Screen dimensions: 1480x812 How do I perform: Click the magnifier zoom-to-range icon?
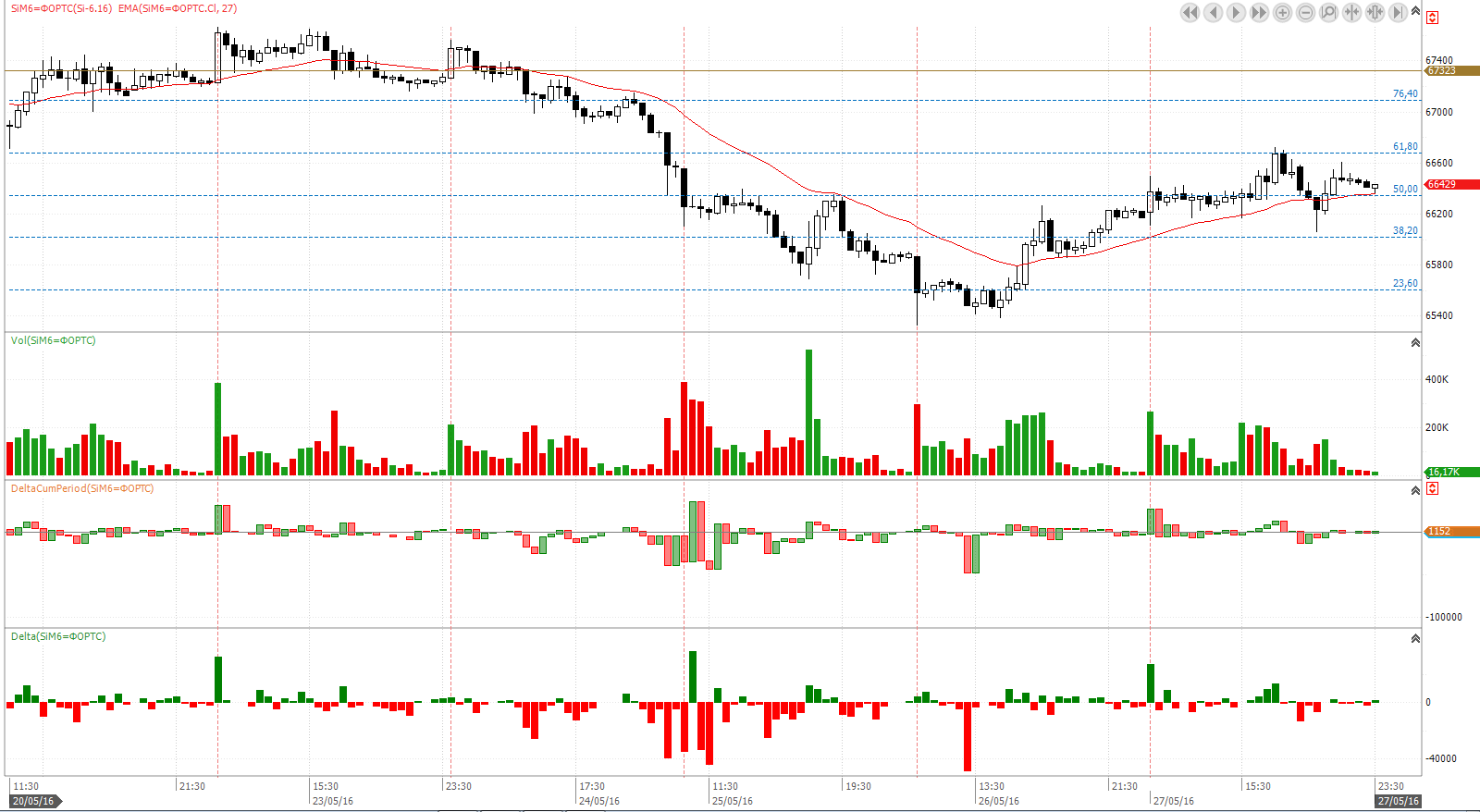coord(1328,12)
